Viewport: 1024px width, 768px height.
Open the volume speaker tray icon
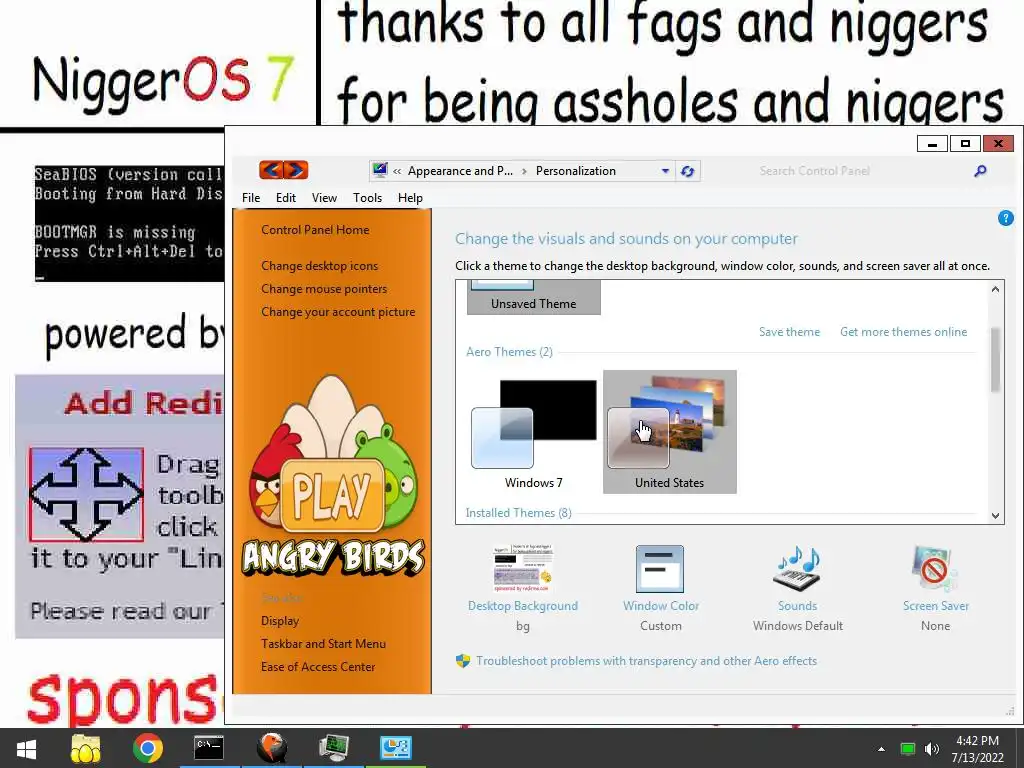(x=932, y=749)
